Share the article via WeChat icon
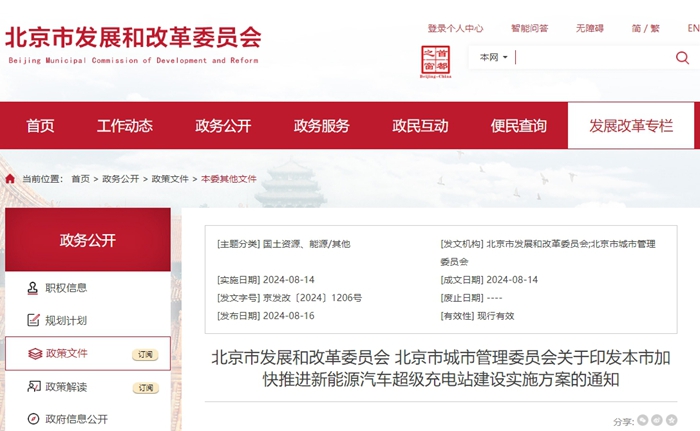This screenshot has height=431, width=700. click(x=644, y=421)
